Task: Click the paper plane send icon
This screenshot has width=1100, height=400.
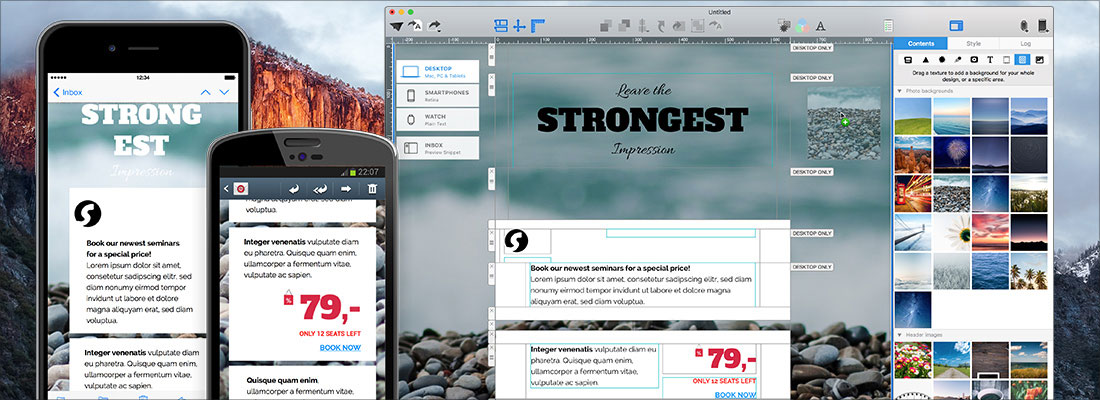Action: 397,25
